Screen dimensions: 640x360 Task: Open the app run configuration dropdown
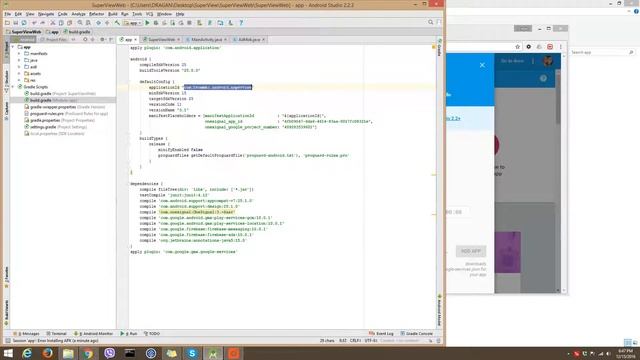pos(132,23)
